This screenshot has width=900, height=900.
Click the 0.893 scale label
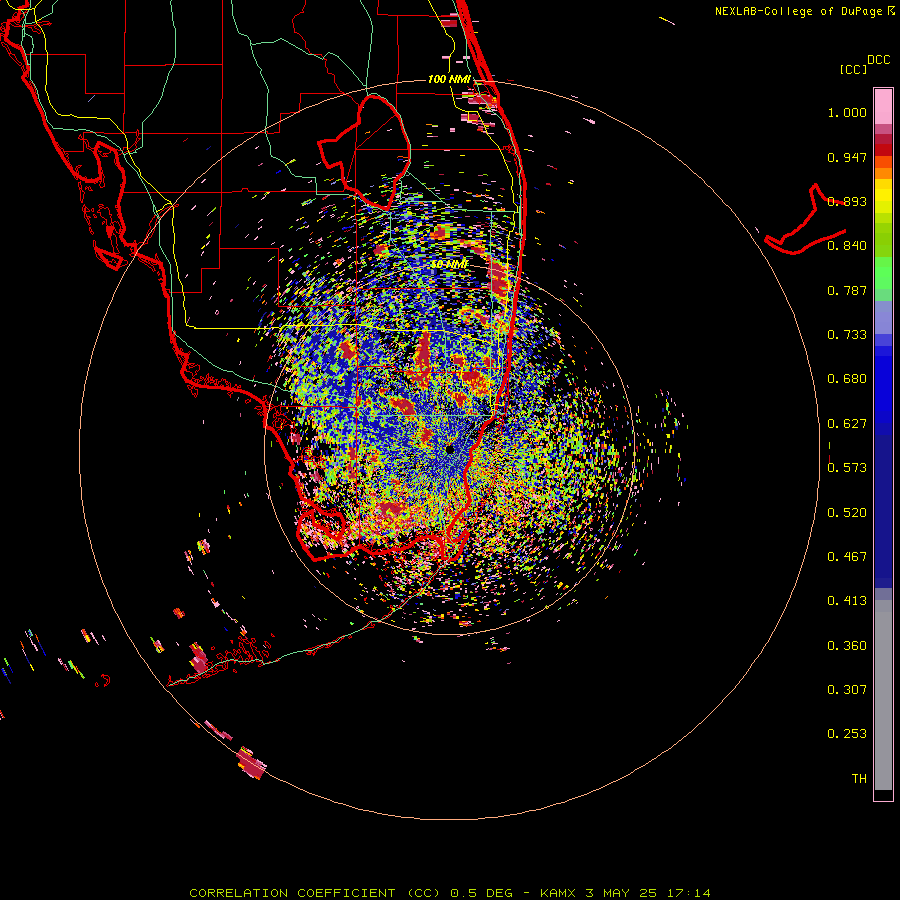pos(847,201)
